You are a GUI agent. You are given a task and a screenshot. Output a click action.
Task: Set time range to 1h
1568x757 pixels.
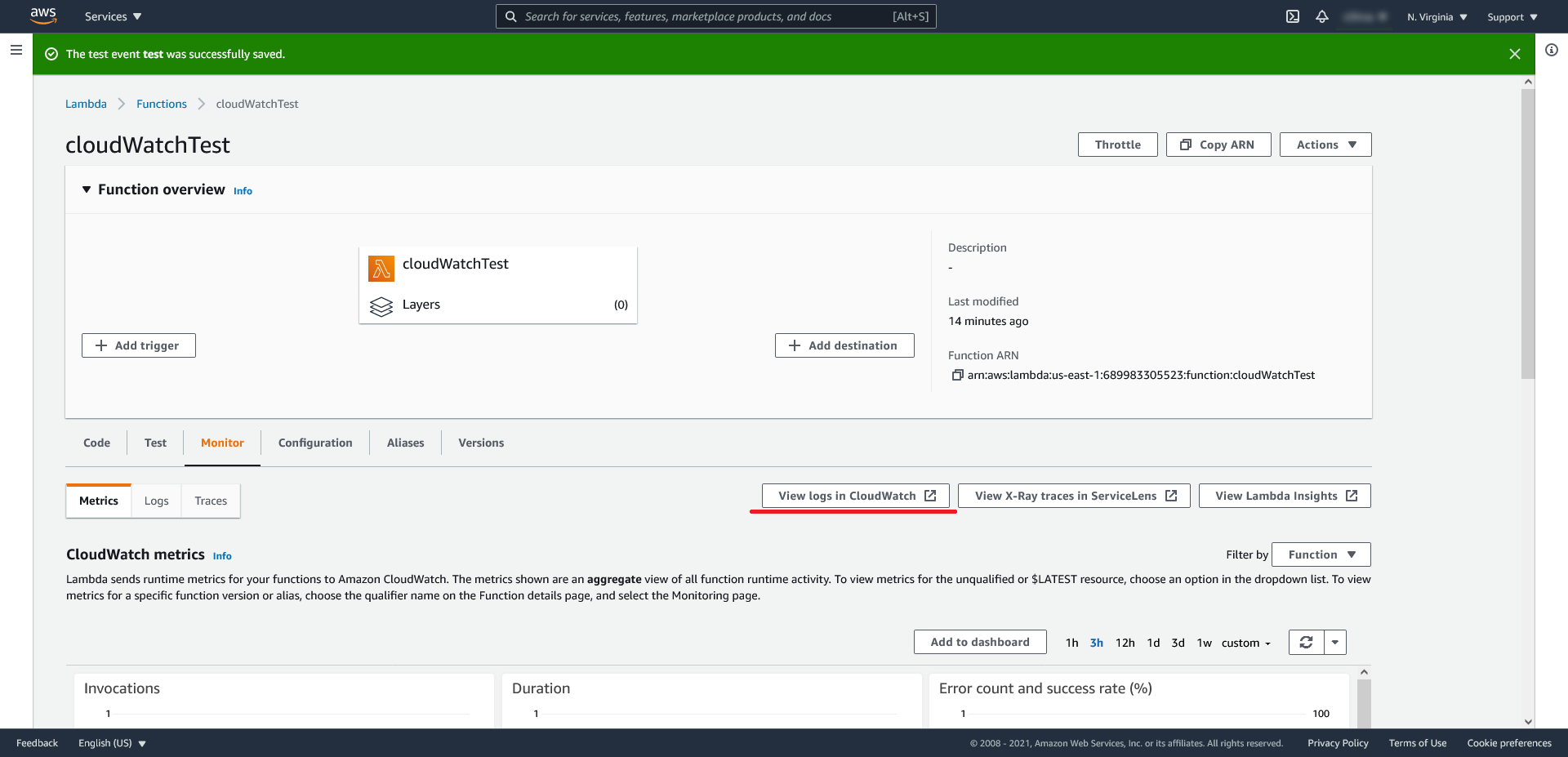[x=1072, y=643]
